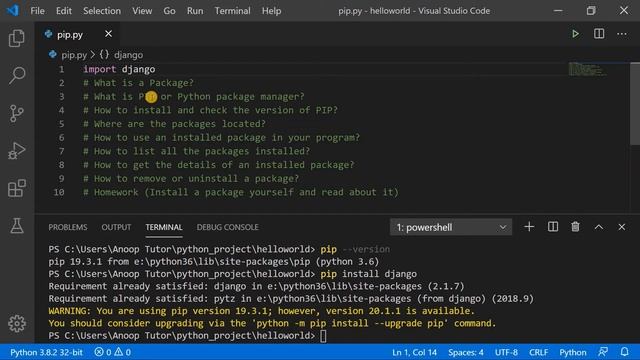640x360 pixels.
Task: Switch to the DEBUG CONSOLE tab
Action: click(x=227, y=227)
